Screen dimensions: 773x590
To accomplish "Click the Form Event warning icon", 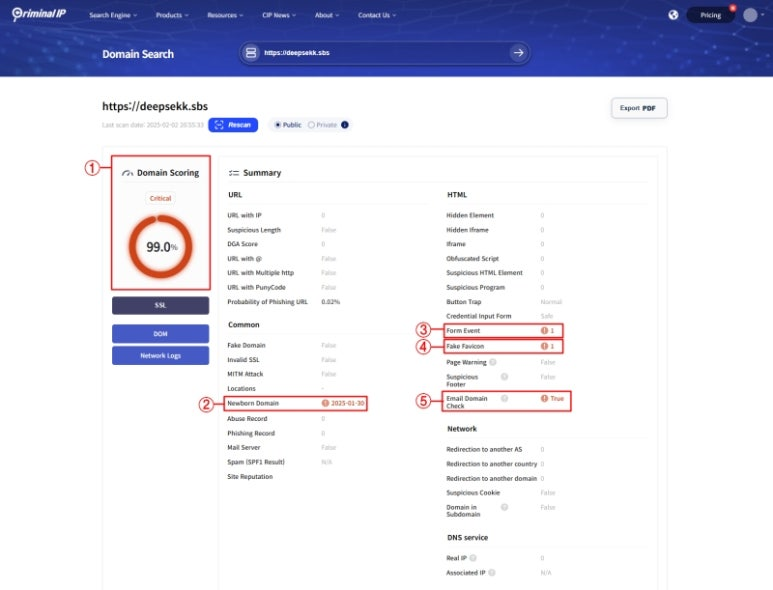I will [544, 331].
